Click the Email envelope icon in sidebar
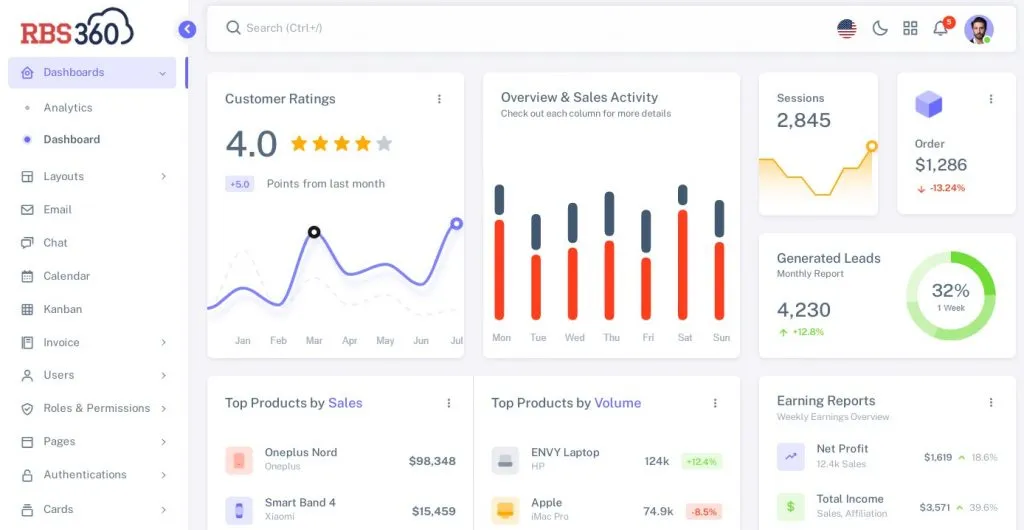1024x530 pixels. click(27, 210)
